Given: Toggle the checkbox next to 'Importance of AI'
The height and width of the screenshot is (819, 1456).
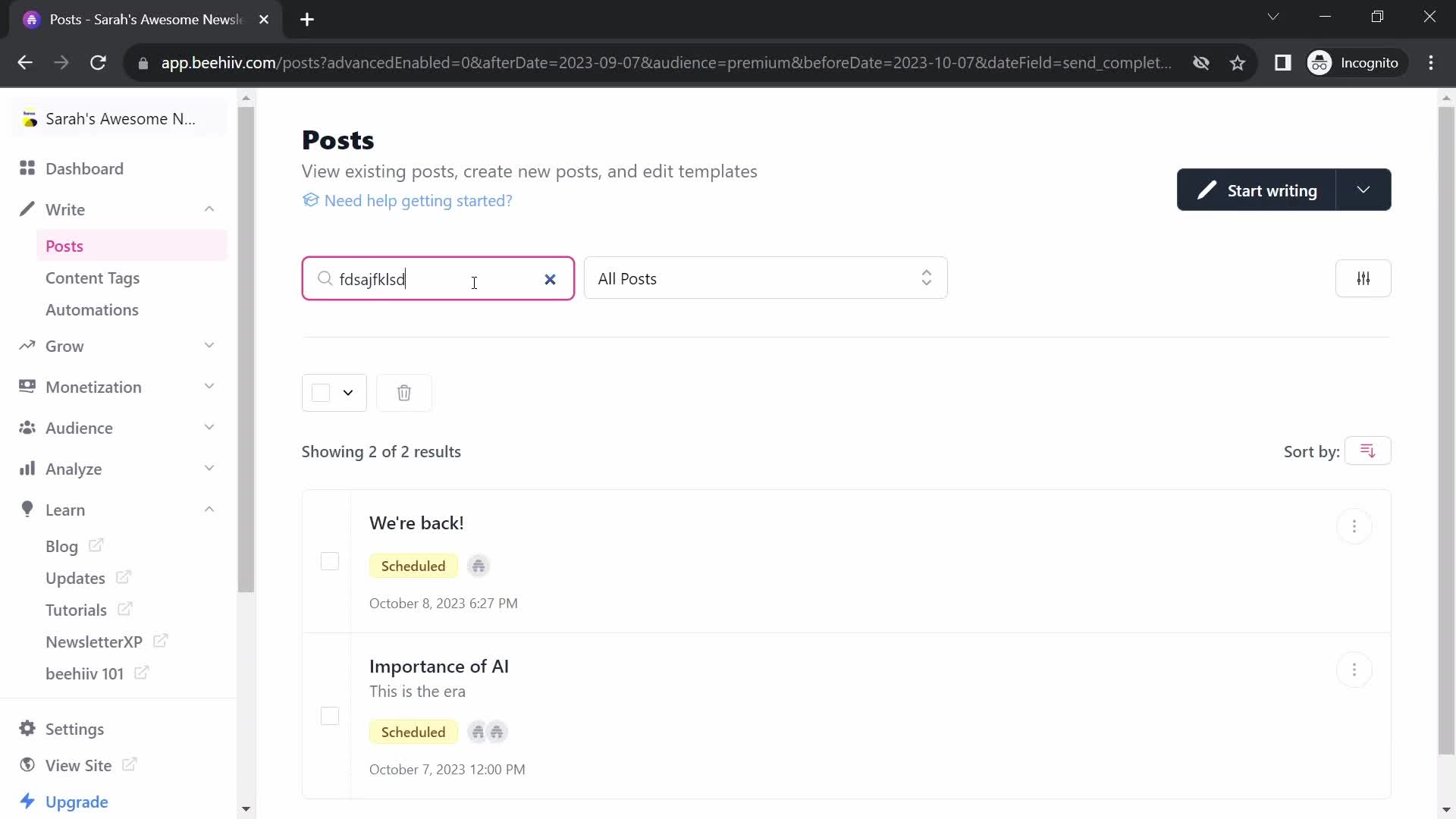Looking at the screenshot, I should click(330, 716).
